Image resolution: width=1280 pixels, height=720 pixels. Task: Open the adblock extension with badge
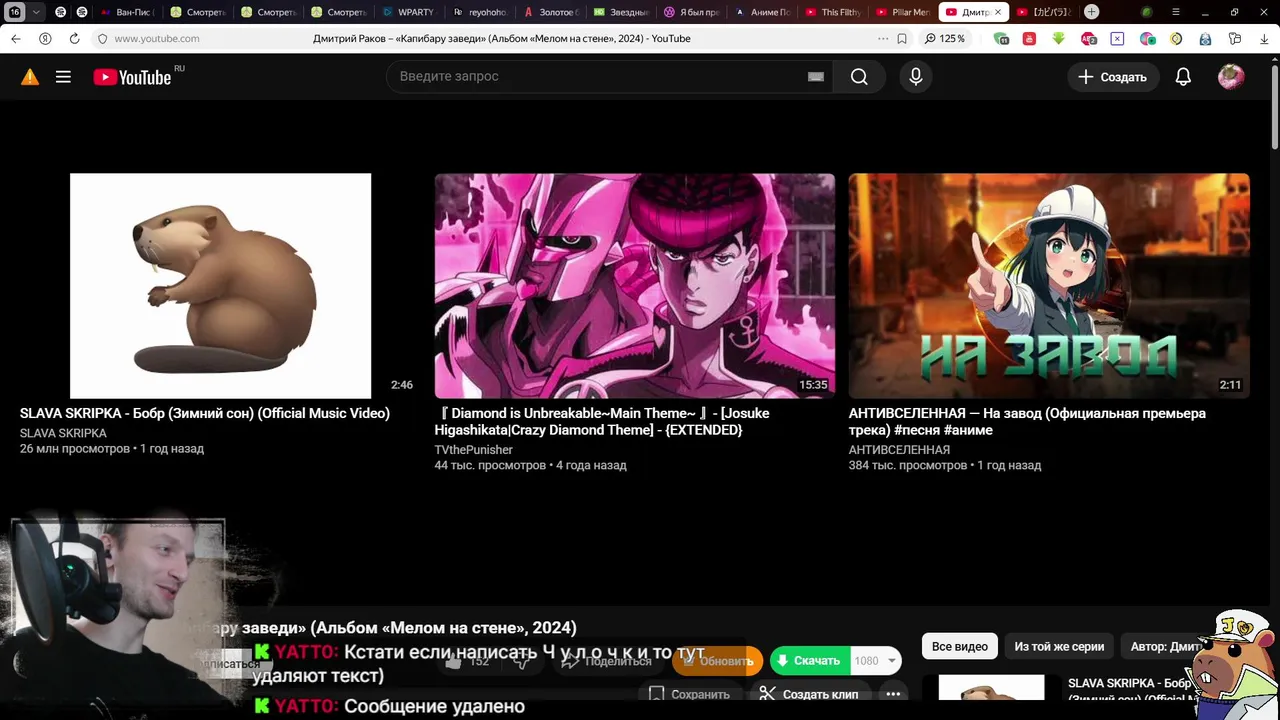click(x=1089, y=39)
